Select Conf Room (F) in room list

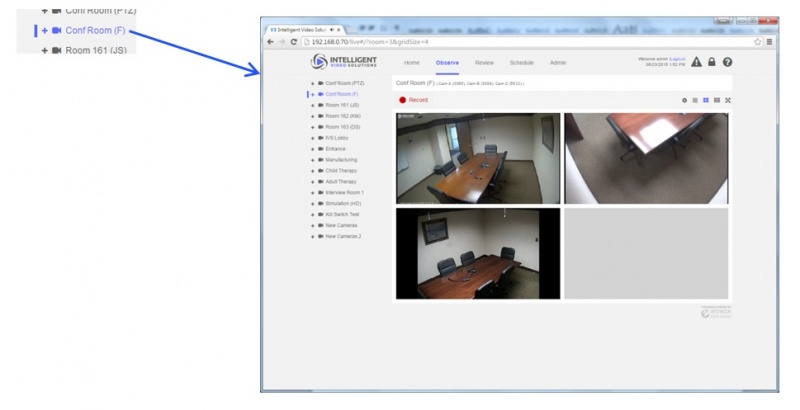342,94
